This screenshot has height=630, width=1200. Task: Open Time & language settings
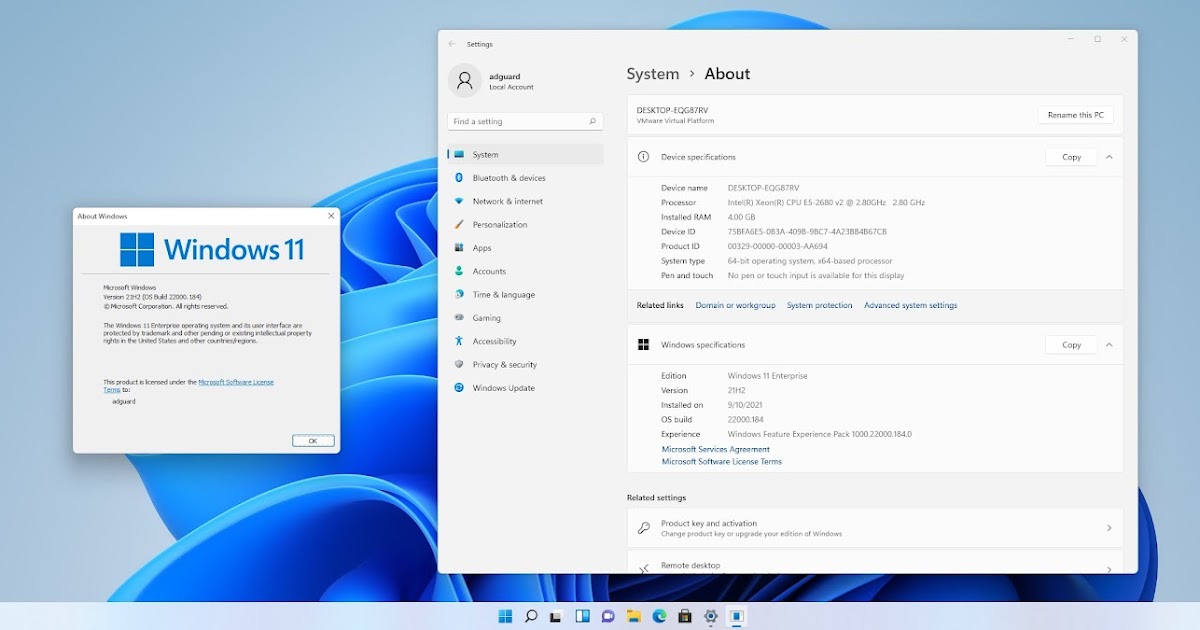click(x=525, y=295)
